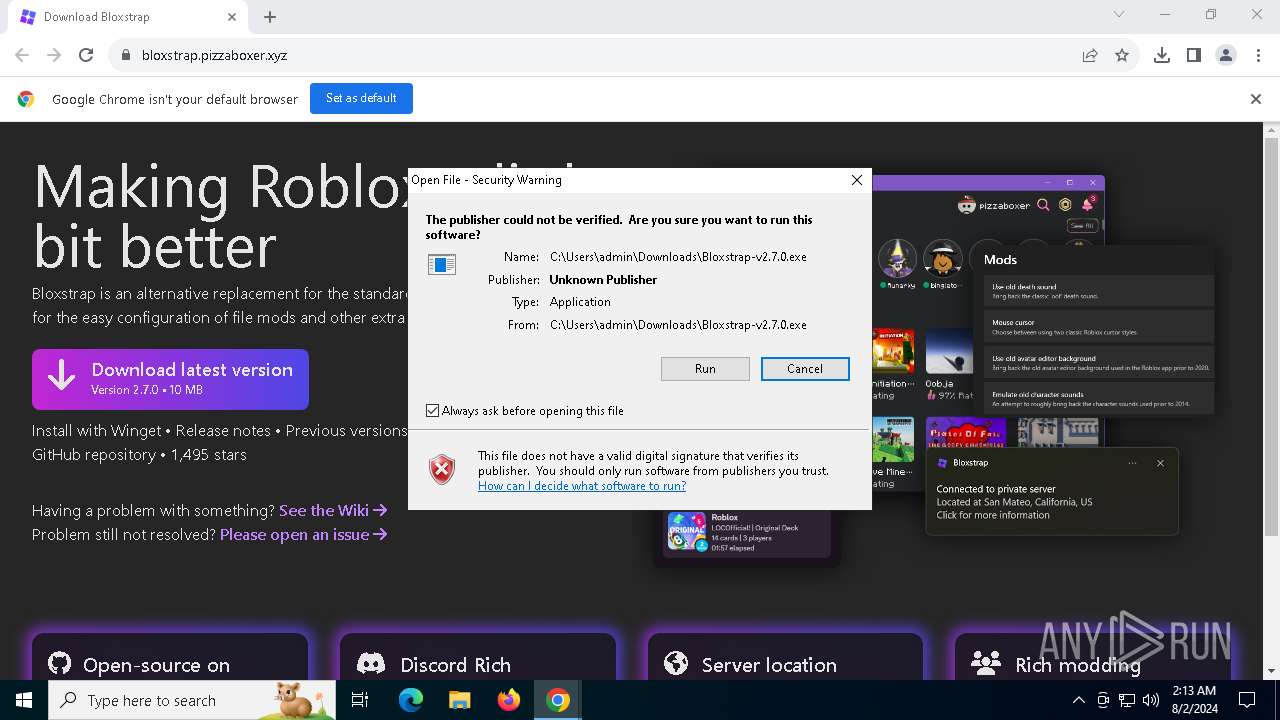Show hidden system tray icons
This screenshot has width=1280, height=720.
(1078, 700)
